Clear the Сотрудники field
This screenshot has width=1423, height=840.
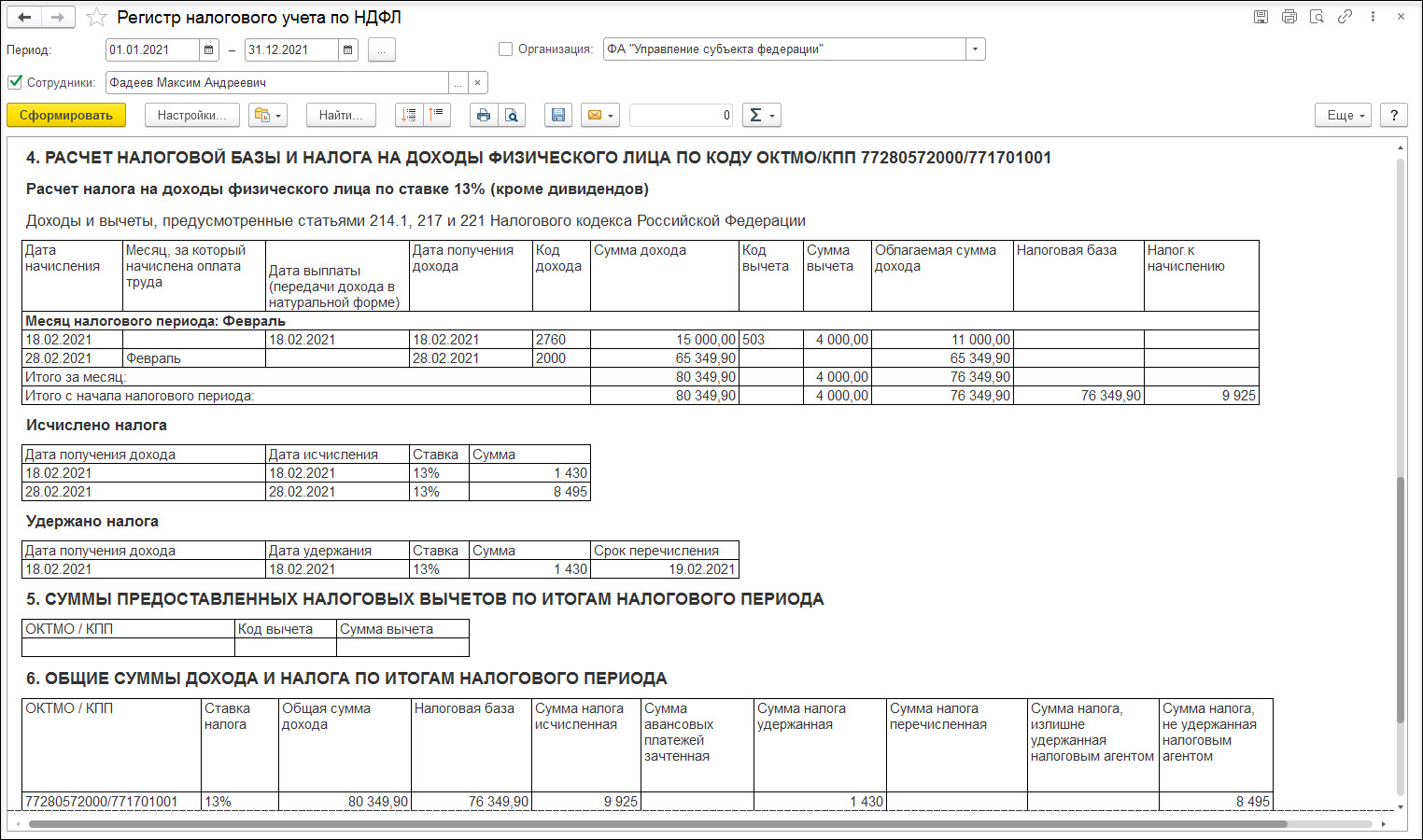(477, 83)
